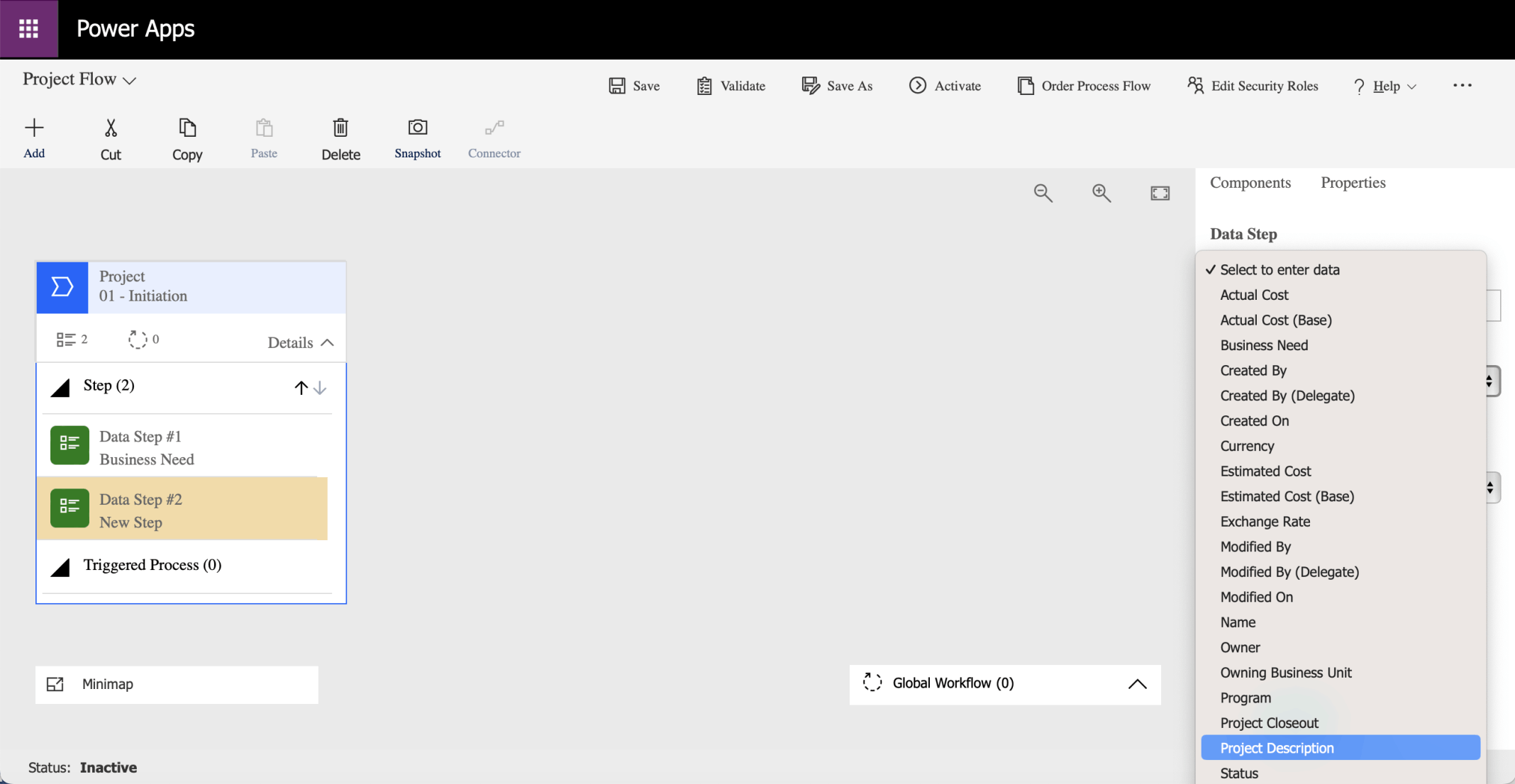Click the Cut scissors icon
1515x784 pixels.
(x=111, y=128)
